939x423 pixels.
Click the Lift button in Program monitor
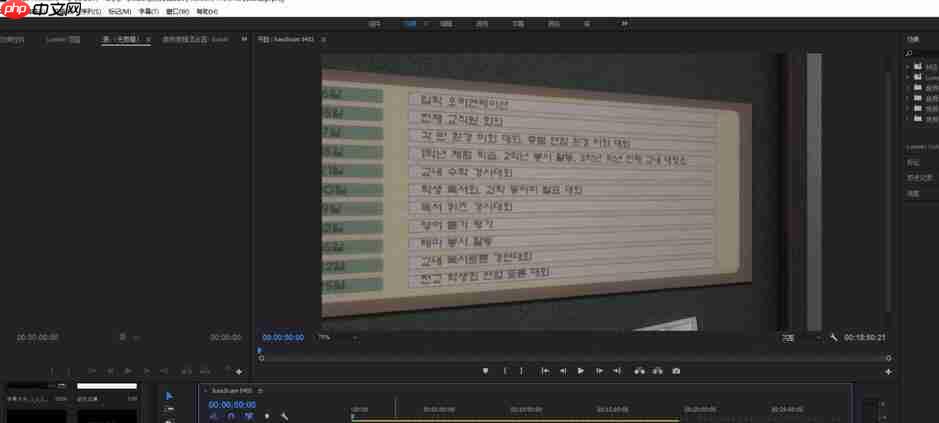tap(640, 371)
